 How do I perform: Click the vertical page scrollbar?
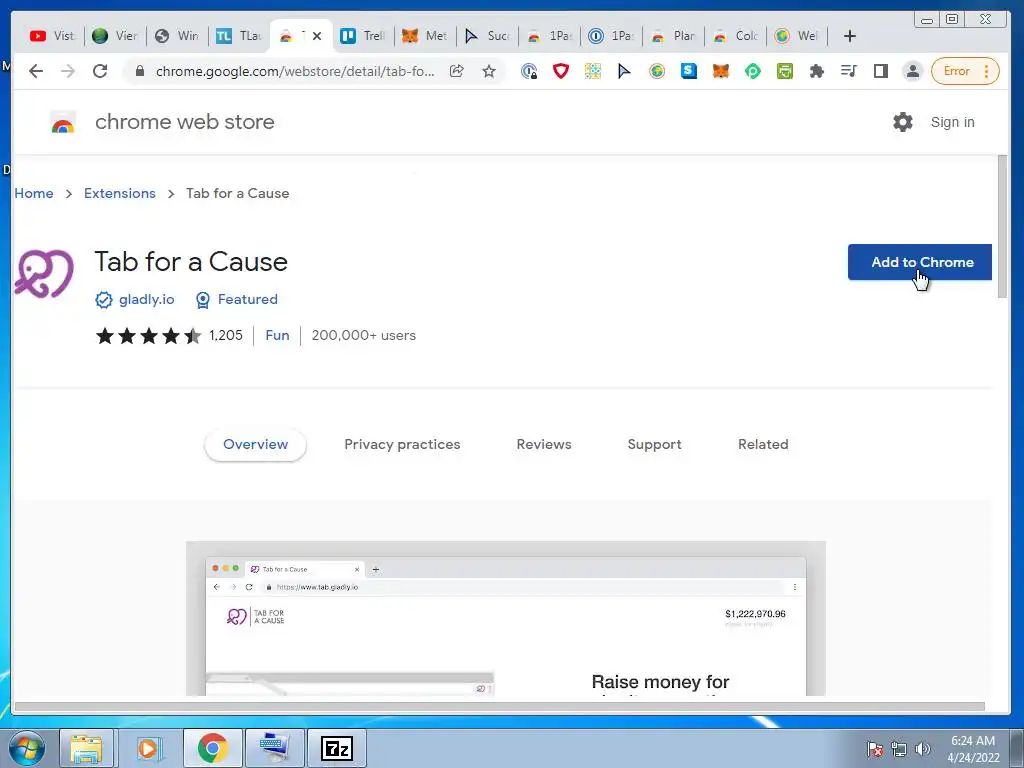click(1002, 226)
